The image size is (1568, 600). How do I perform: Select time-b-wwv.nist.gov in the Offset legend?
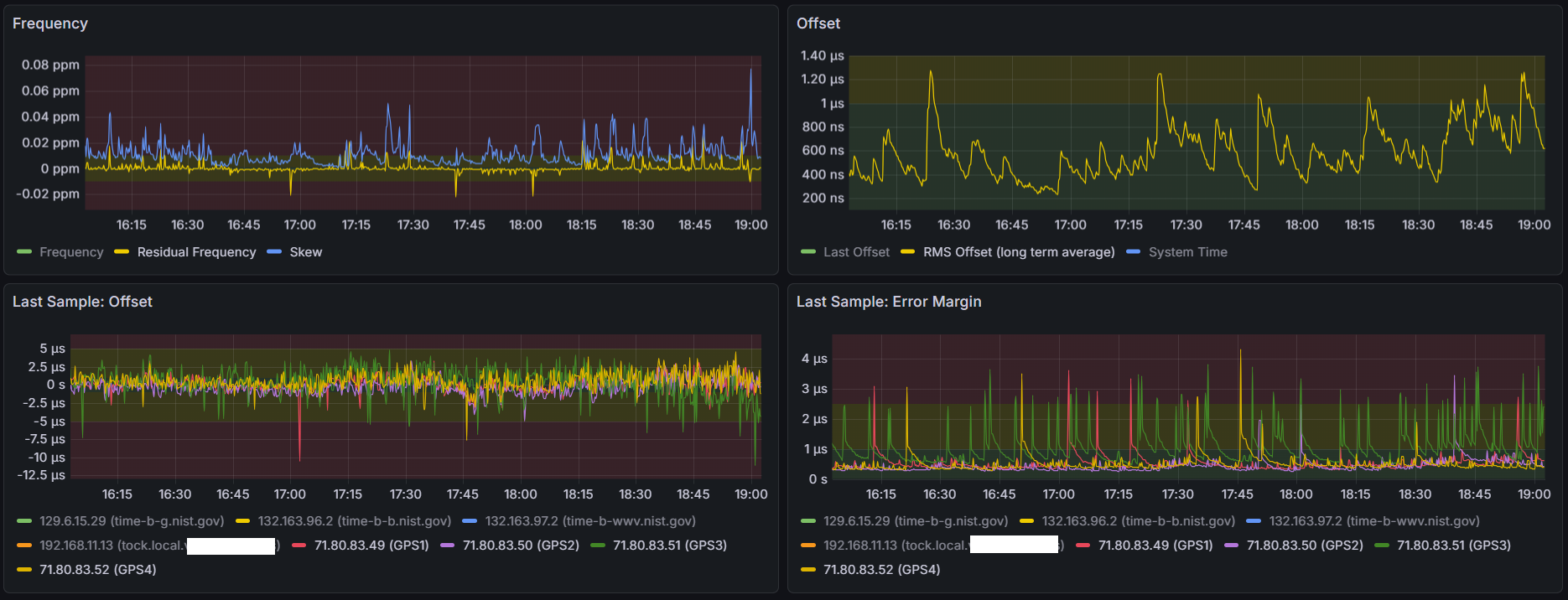(x=590, y=521)
